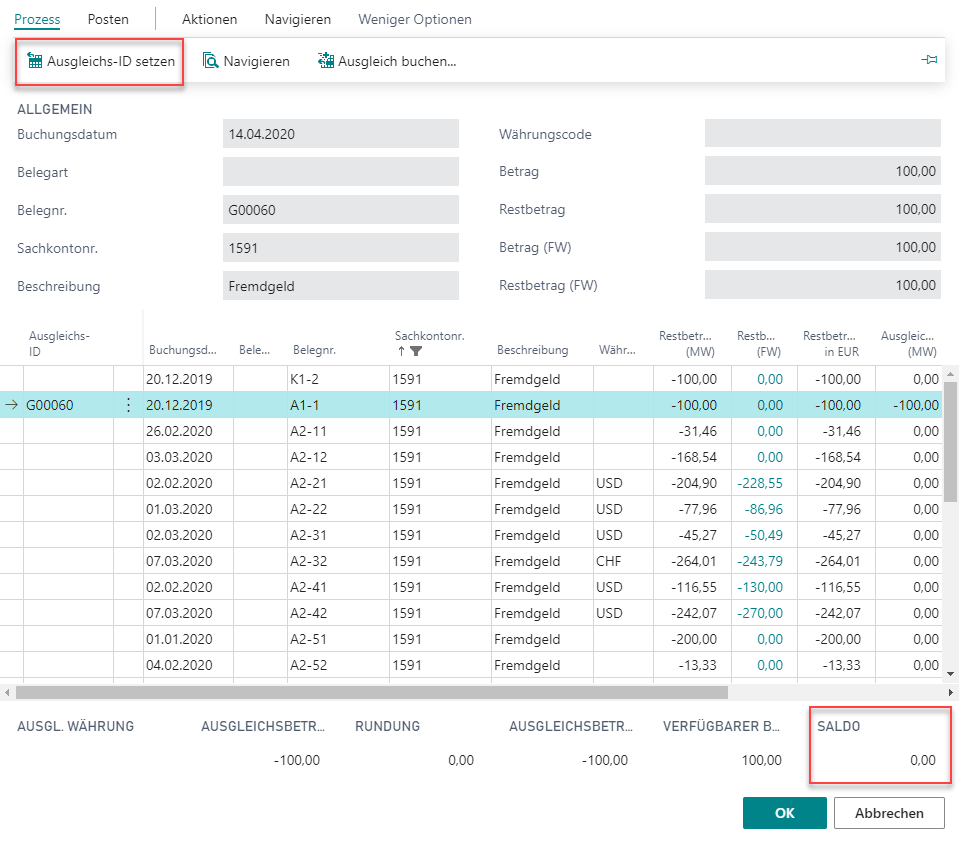The image size is (959, 842).
Task: Click the Restbetr... in EUR column header
Action: click(x=831, y=344)
